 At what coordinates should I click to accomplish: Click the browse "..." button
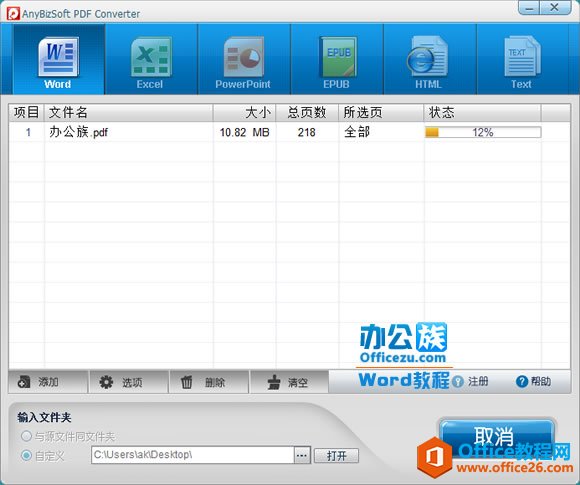click(x=302, y=455)
